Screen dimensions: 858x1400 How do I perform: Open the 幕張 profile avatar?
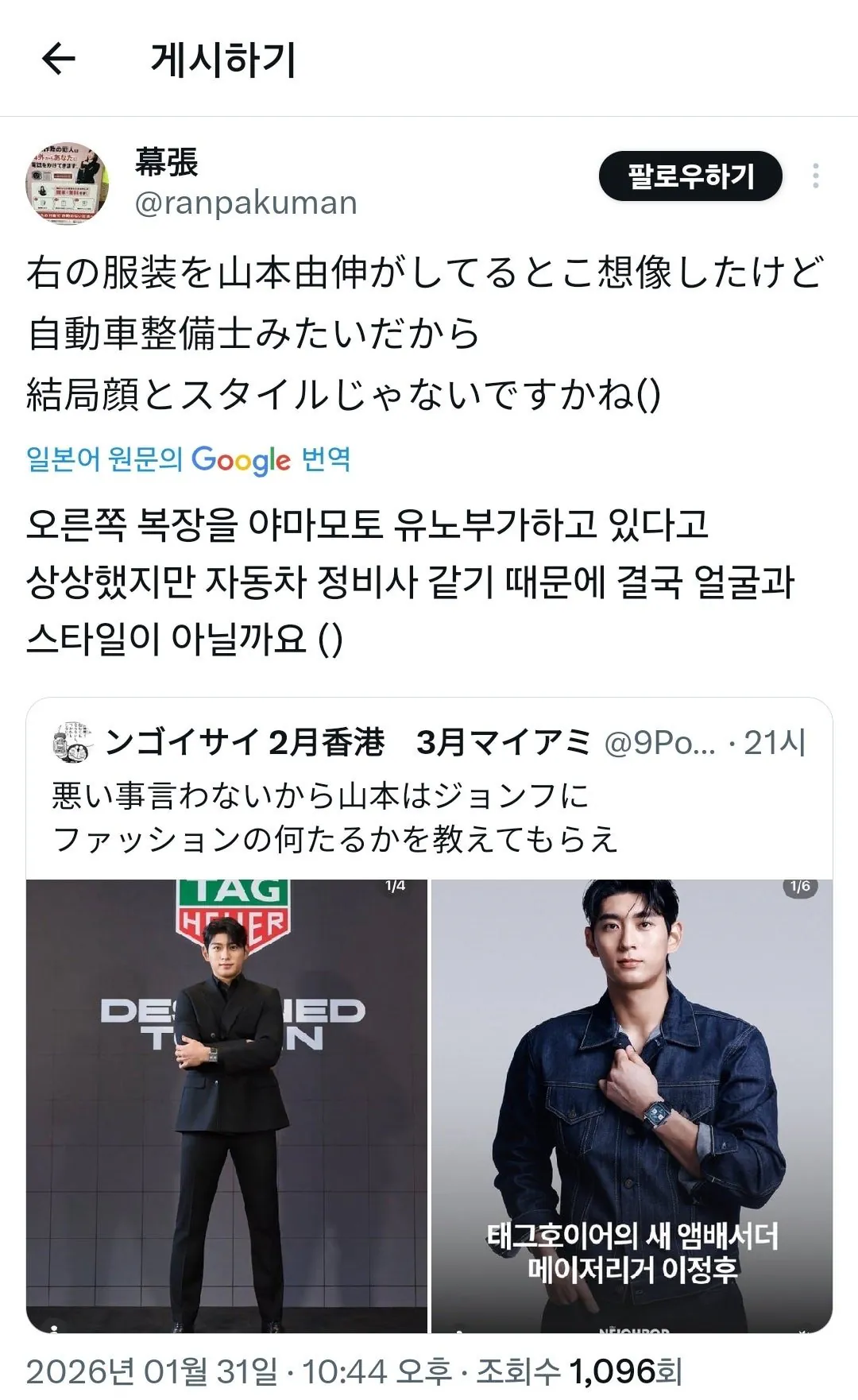68,184
